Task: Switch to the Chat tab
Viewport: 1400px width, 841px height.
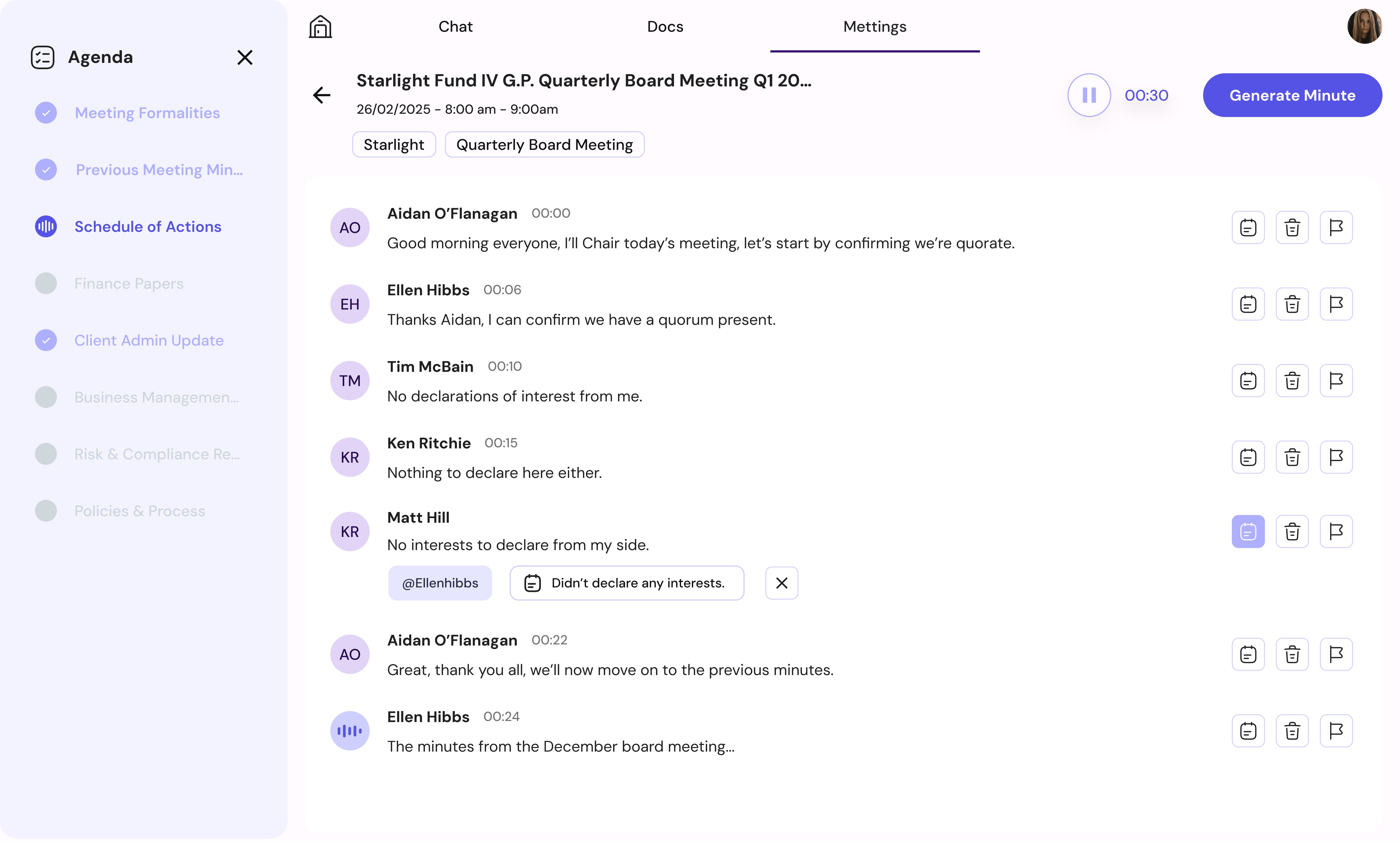Action: (456, 27)
